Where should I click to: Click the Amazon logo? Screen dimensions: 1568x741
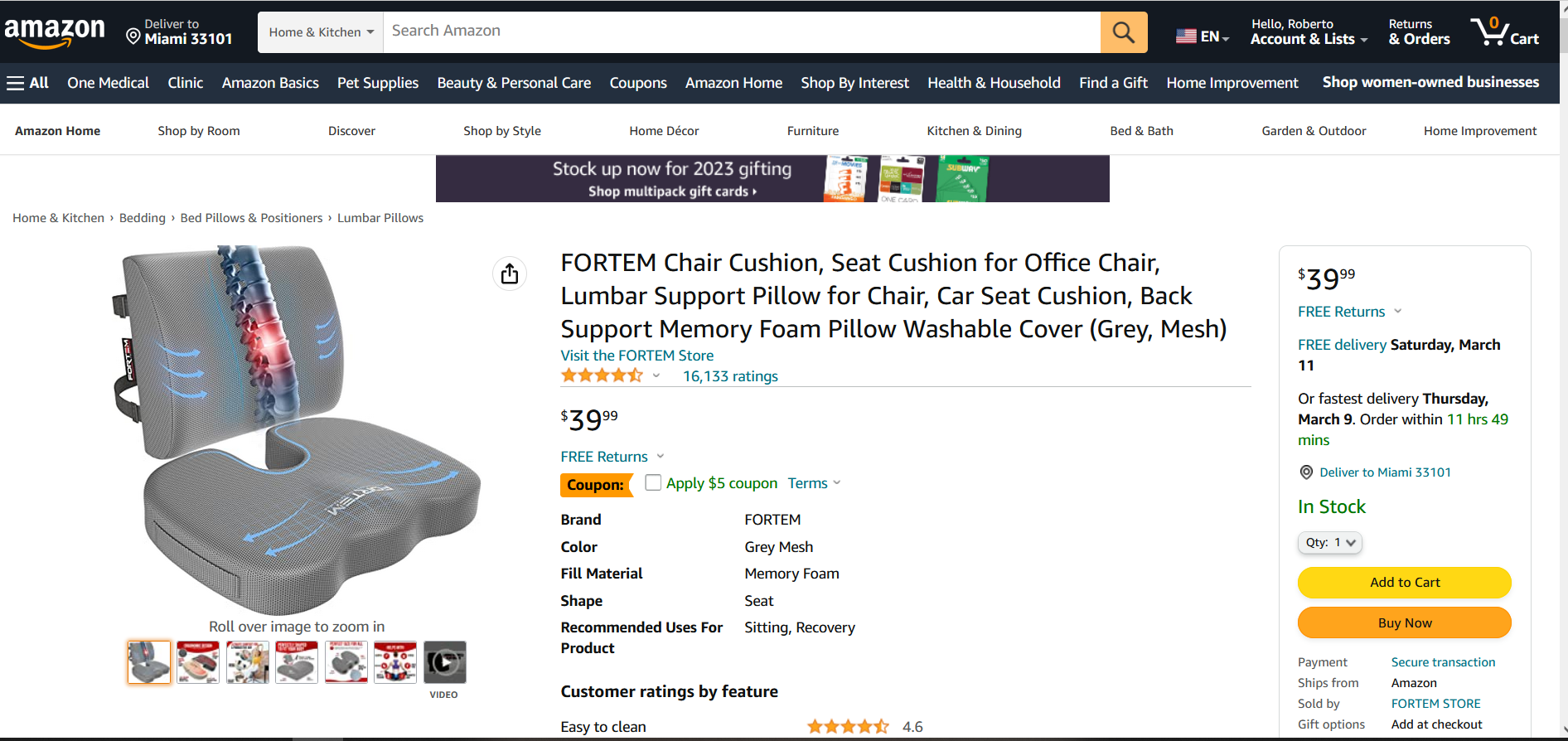coord(55,32)
